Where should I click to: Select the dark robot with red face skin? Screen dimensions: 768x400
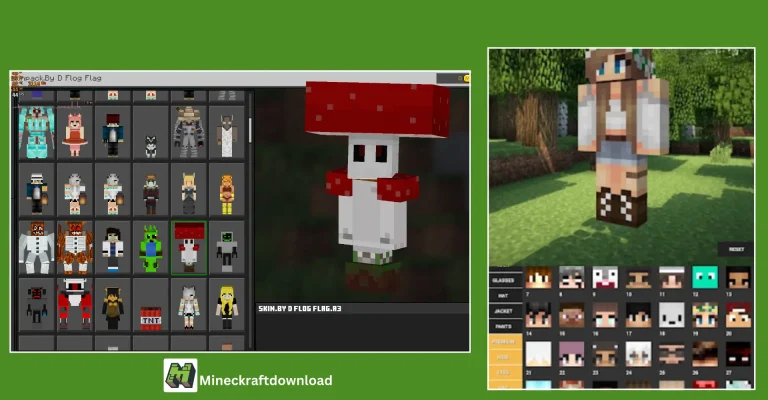[36, 305]
